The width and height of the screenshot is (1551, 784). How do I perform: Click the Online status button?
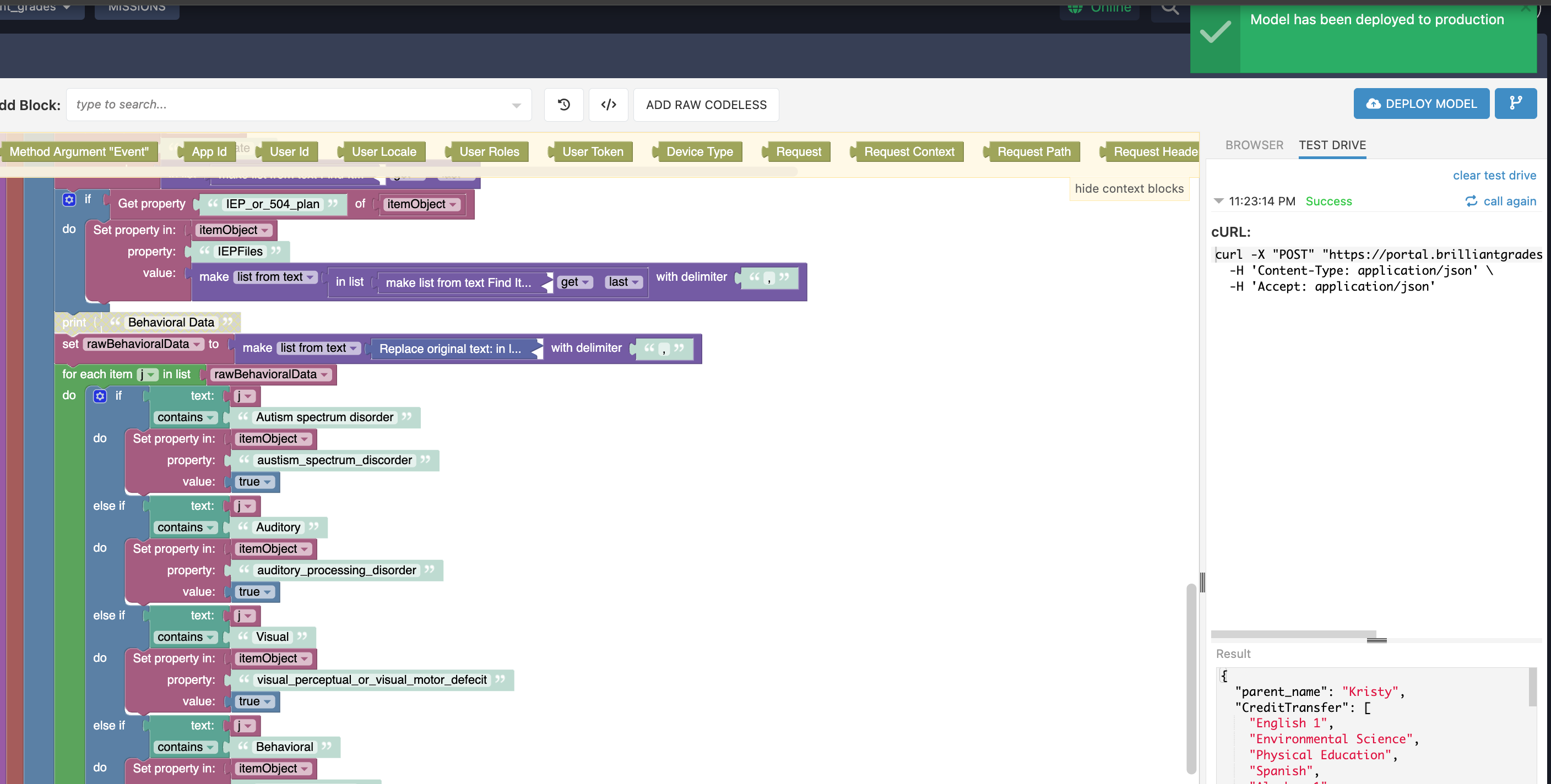[1099, 8]
